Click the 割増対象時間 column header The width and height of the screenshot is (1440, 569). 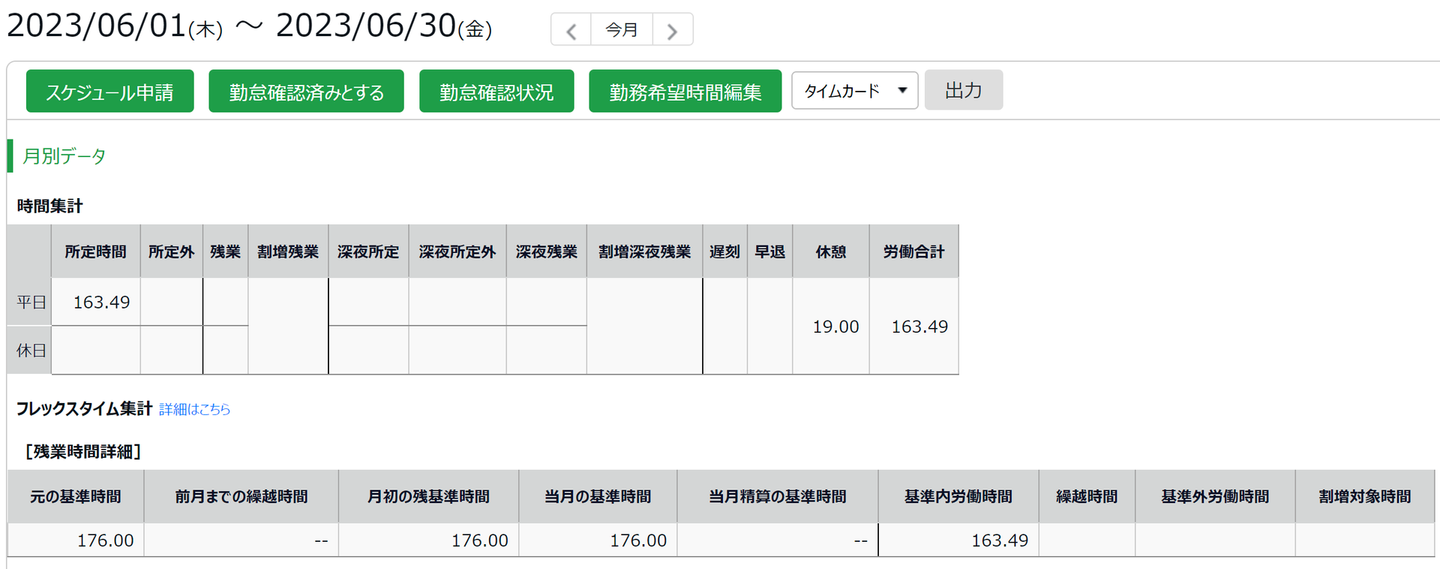[x=1364, y=496]
